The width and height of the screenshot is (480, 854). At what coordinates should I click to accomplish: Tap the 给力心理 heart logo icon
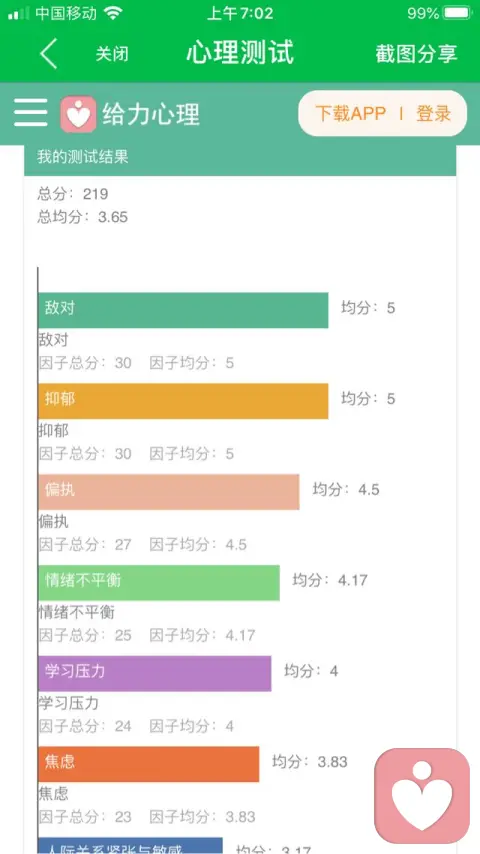[x=78, y=114]
